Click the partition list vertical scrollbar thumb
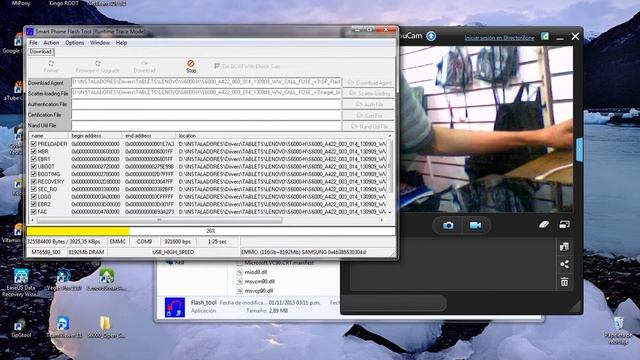The height and width of the screenshot is (360, 640). pyautogui.click(x=390, y=166)
